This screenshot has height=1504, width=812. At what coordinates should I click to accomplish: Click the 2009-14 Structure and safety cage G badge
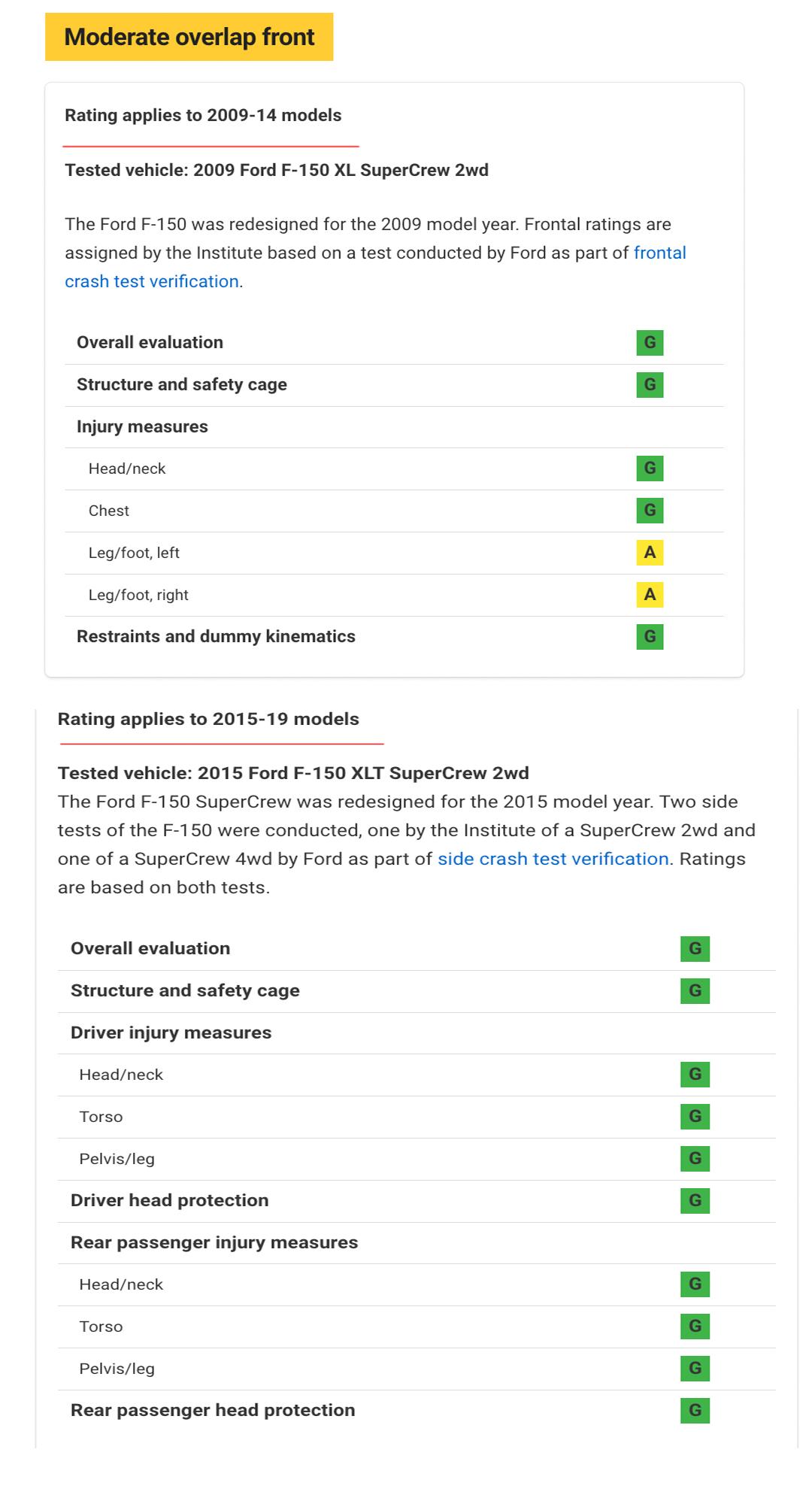point(650,385)
